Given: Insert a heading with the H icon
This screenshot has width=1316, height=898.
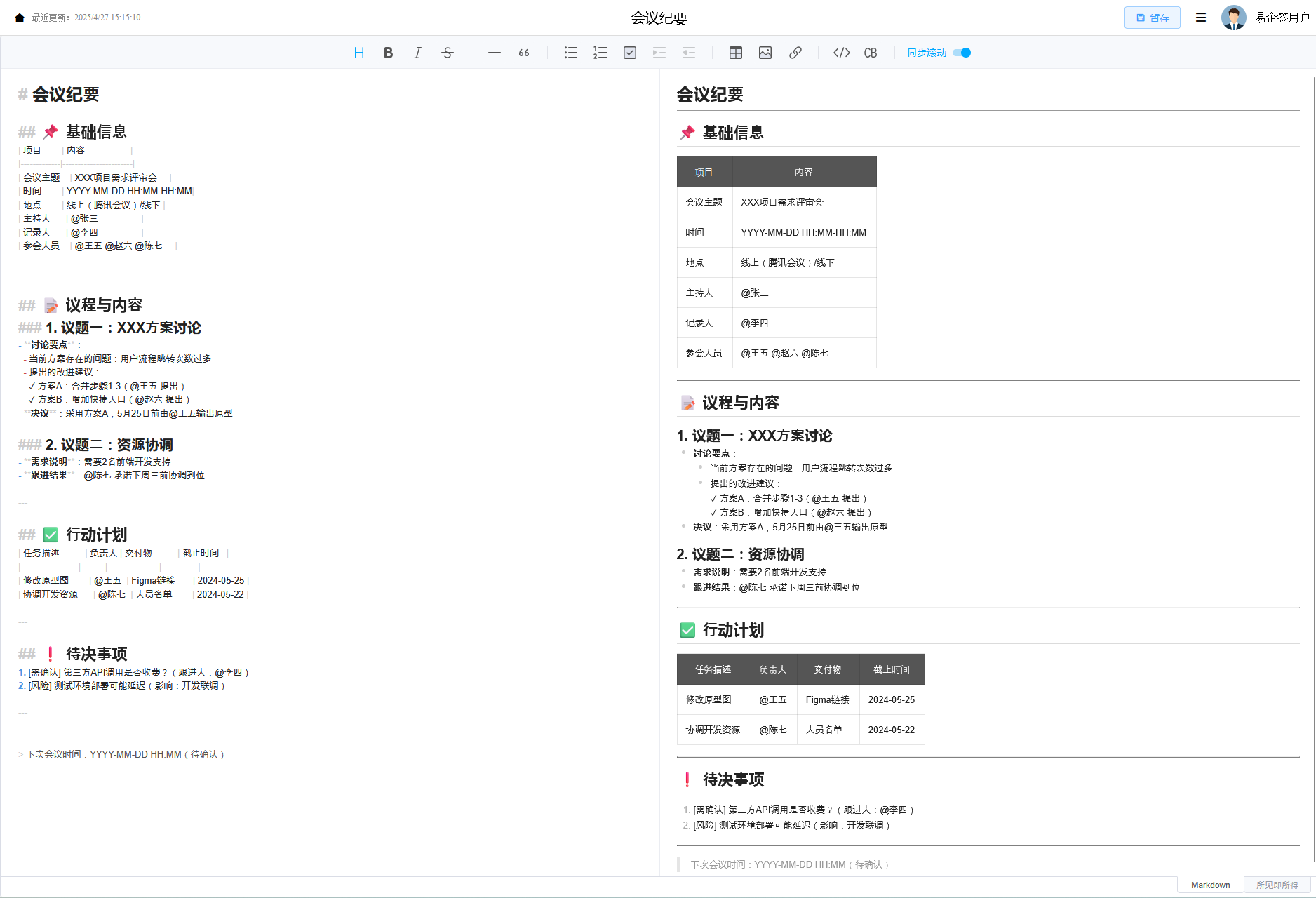Looking at the screenshot, I should (x=359, y=53).
